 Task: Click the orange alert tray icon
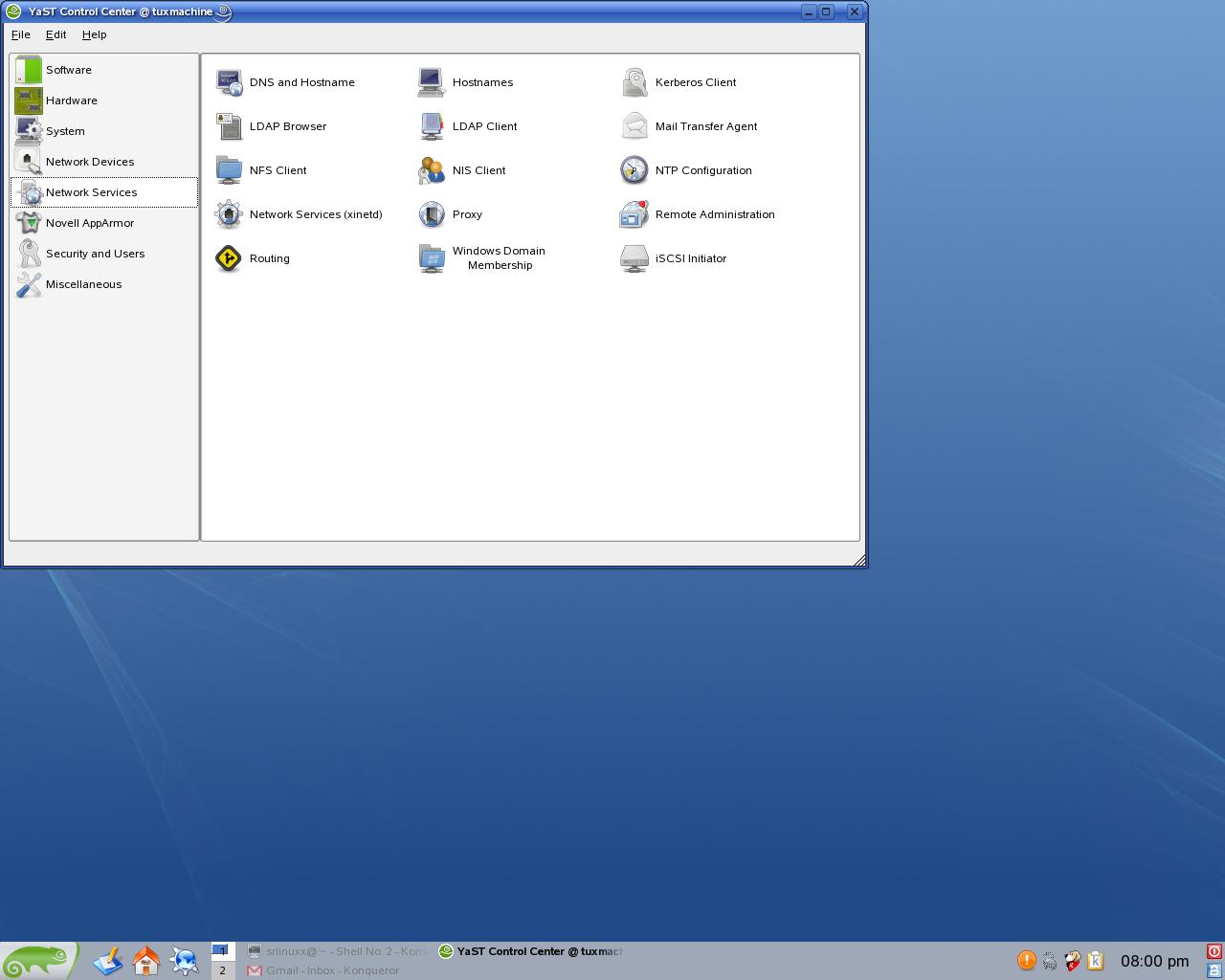tap(1026, 960)
